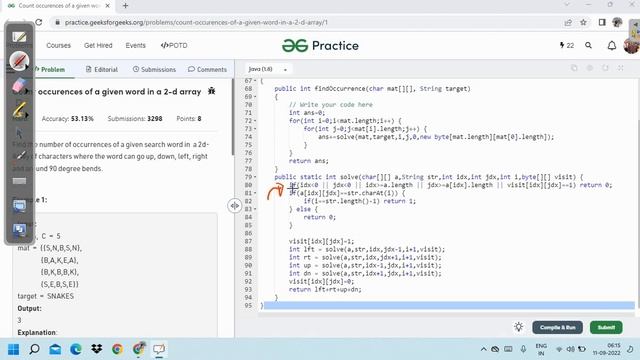Open the POTD link
The height and width of the screenshot is (360, 640).
tap(174, 45)
